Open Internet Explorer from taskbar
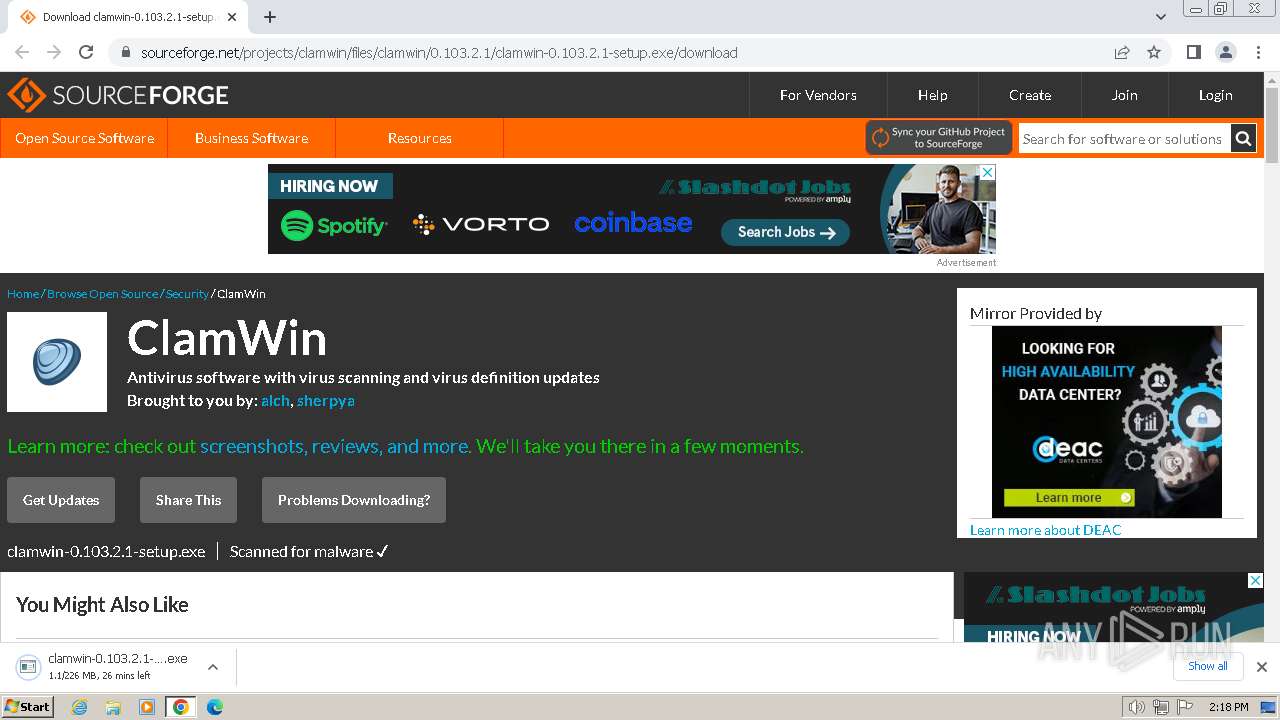The height and width of the screenshot is (720, 1280). tap(80, 707)
